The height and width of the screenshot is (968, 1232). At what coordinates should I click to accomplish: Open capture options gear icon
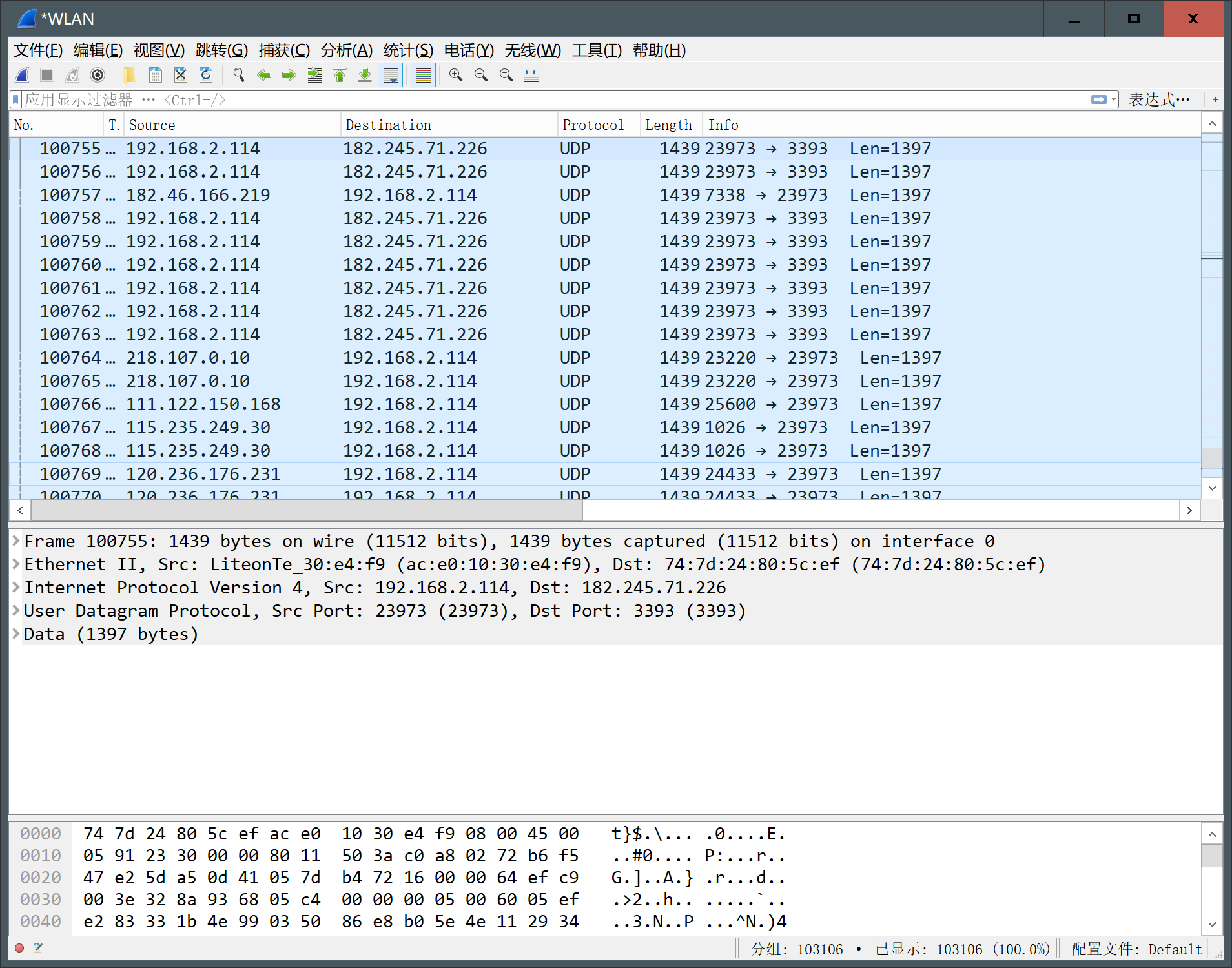point(98,76)
